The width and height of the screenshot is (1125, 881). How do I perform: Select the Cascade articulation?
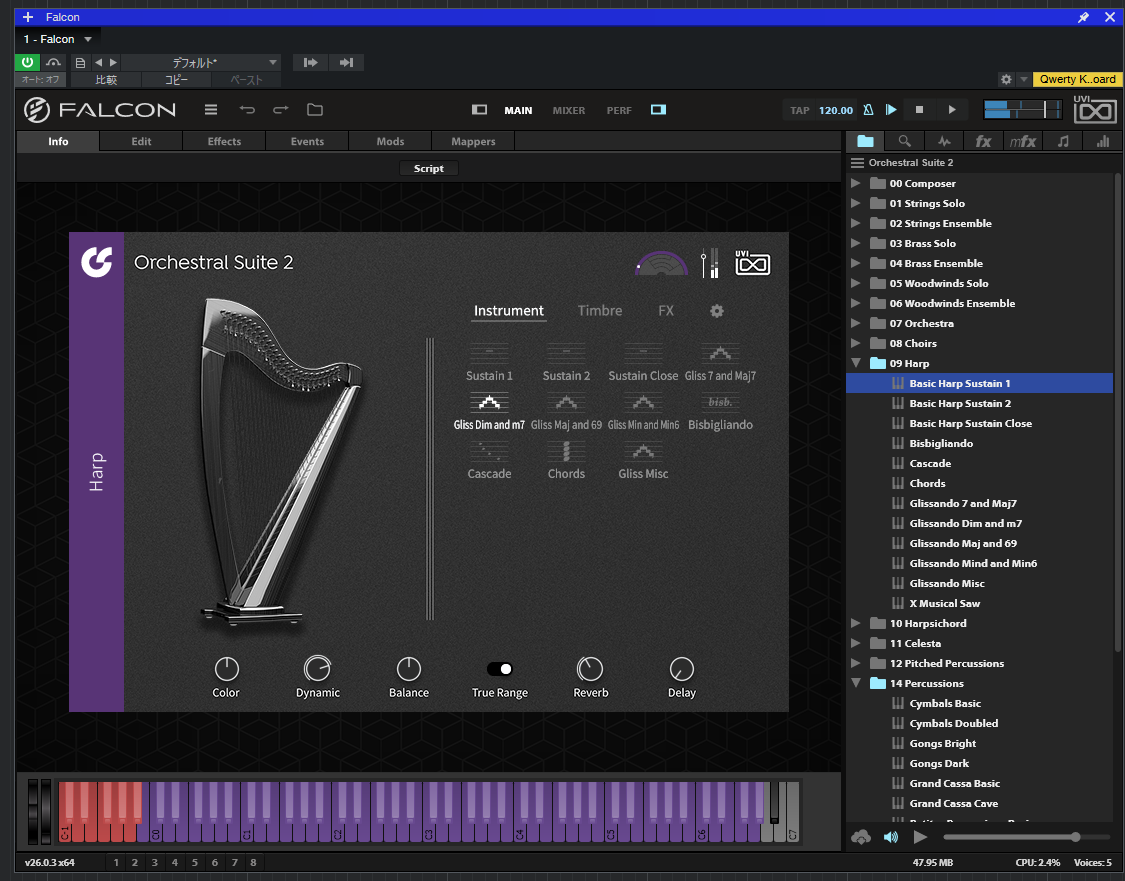click(489, 461)
